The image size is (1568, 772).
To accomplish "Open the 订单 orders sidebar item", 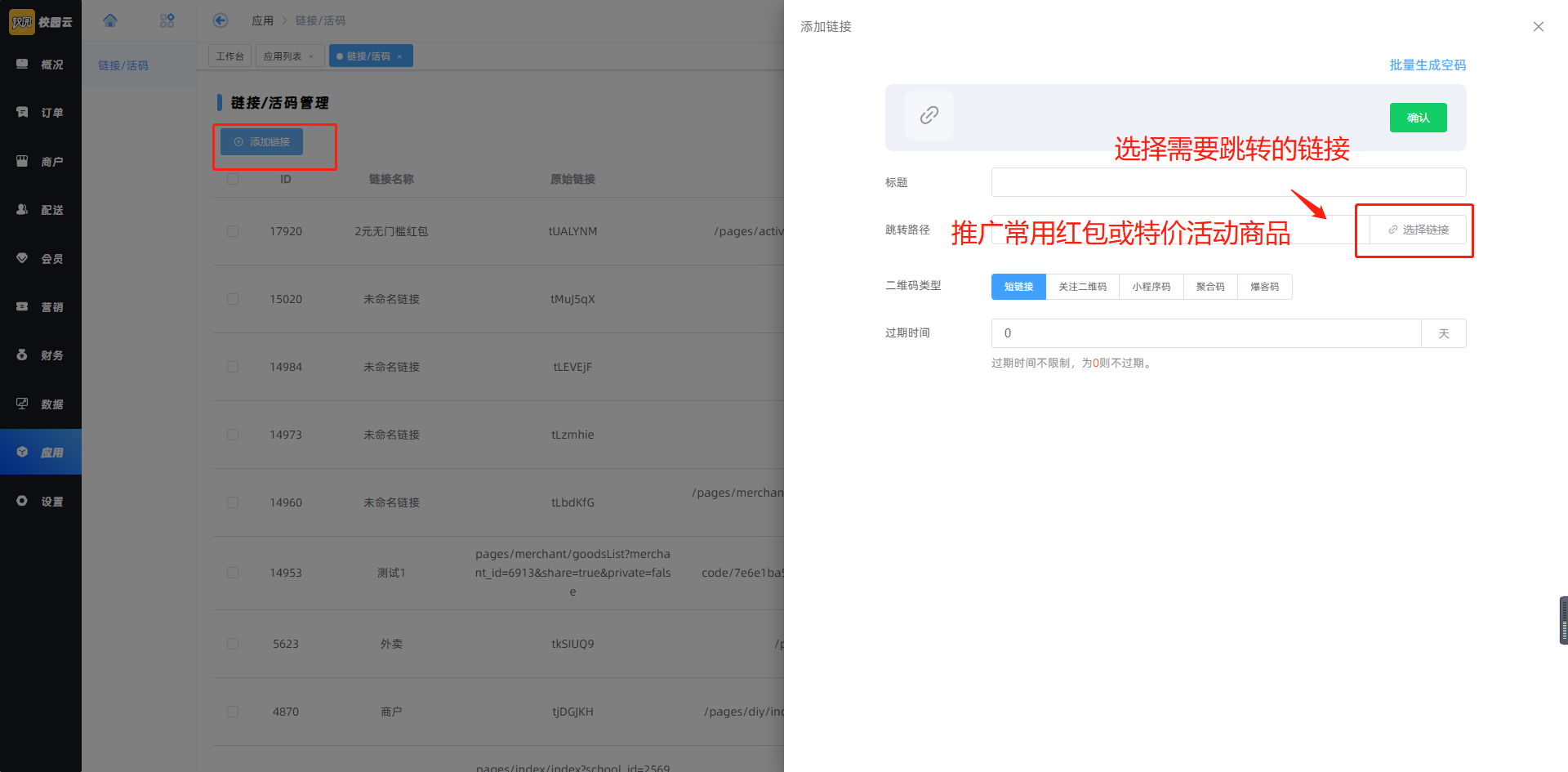I will point(41,113).
